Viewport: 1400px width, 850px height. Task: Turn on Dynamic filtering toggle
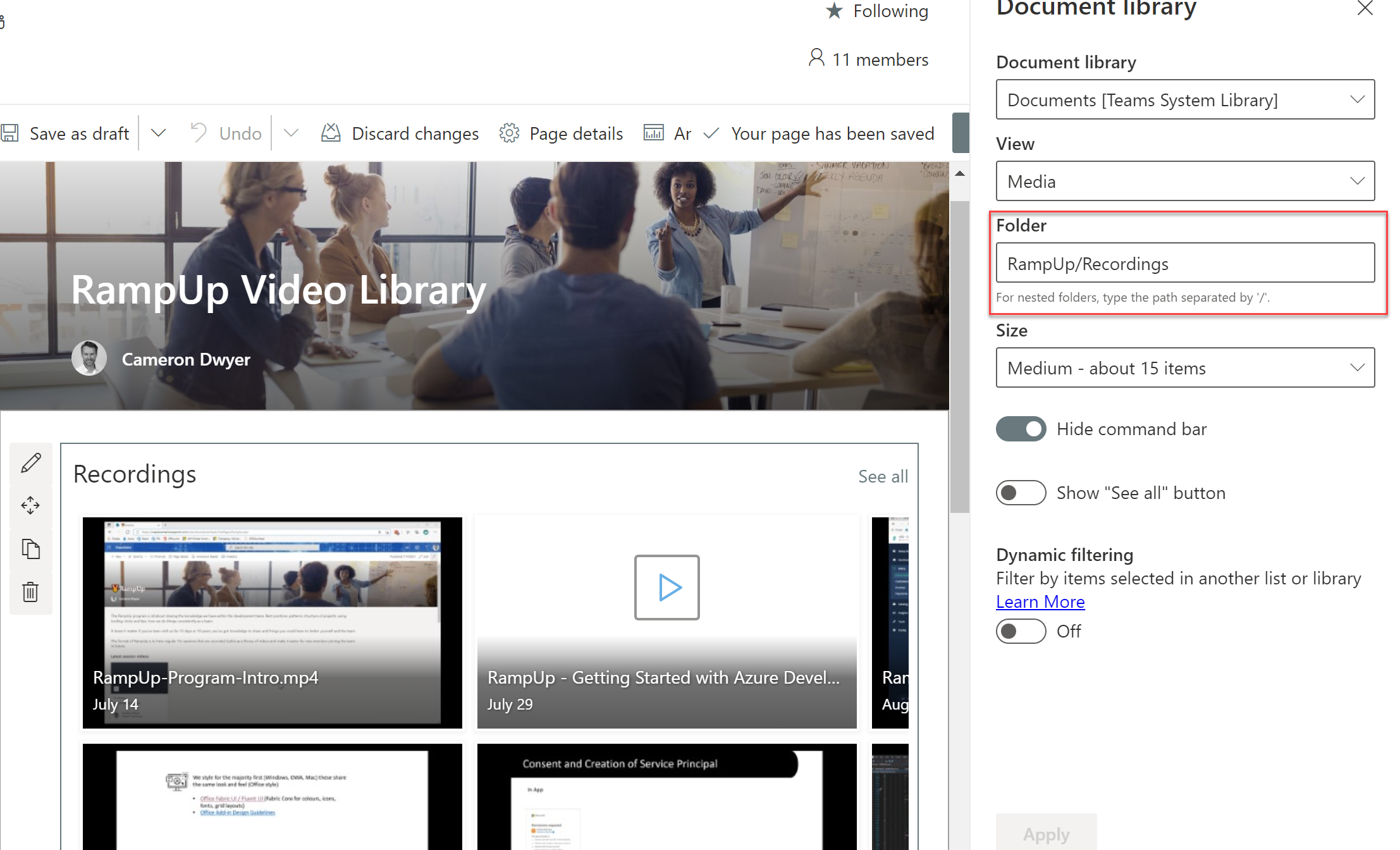pyautogui.click(x=1021, y=631)
